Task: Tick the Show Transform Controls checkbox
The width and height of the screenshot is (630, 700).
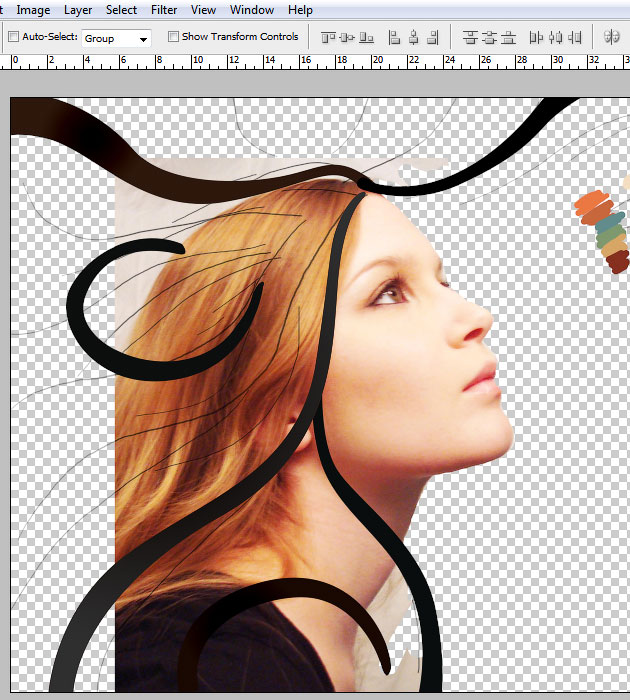Action: (173, 37)
